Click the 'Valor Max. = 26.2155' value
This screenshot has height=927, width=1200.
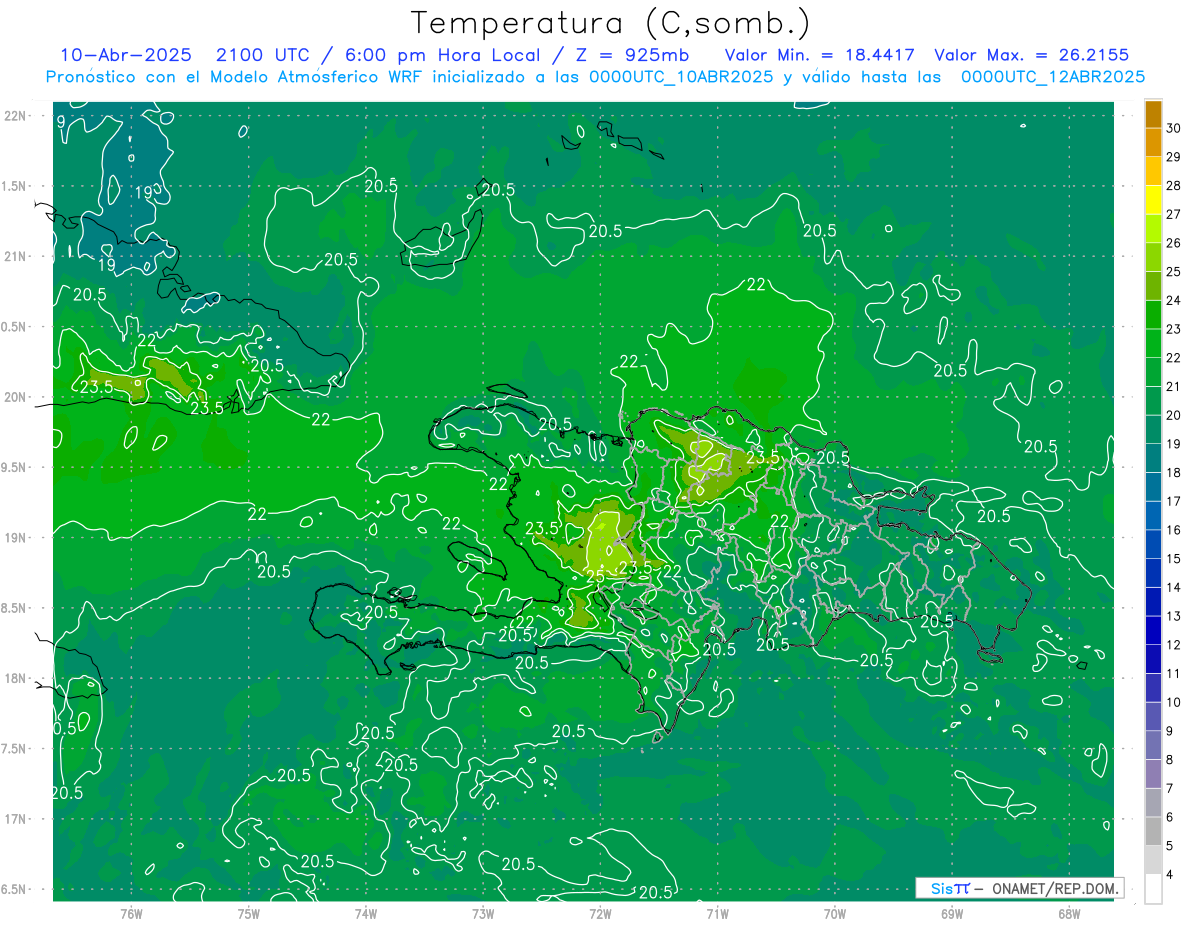(1031, 55)
